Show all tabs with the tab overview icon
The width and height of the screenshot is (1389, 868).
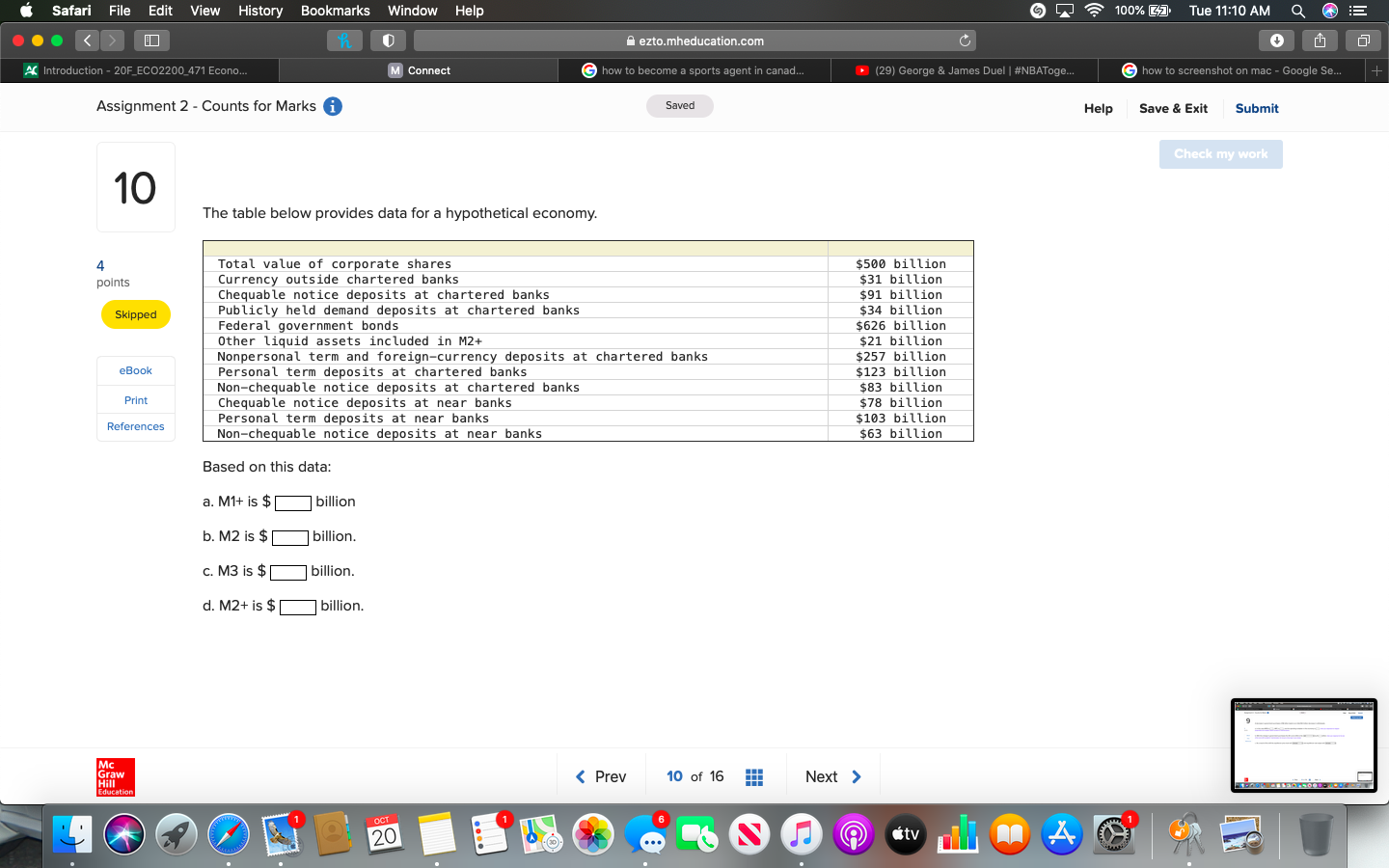tap(1363, 40)
